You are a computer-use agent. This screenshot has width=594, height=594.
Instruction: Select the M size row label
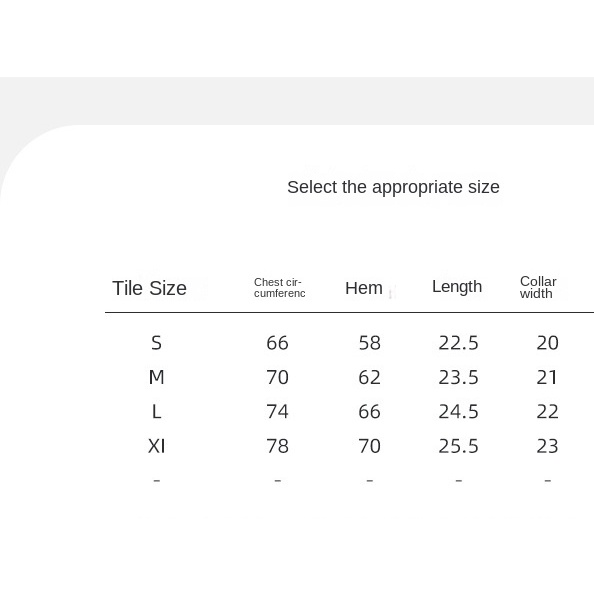click(156, 377)
